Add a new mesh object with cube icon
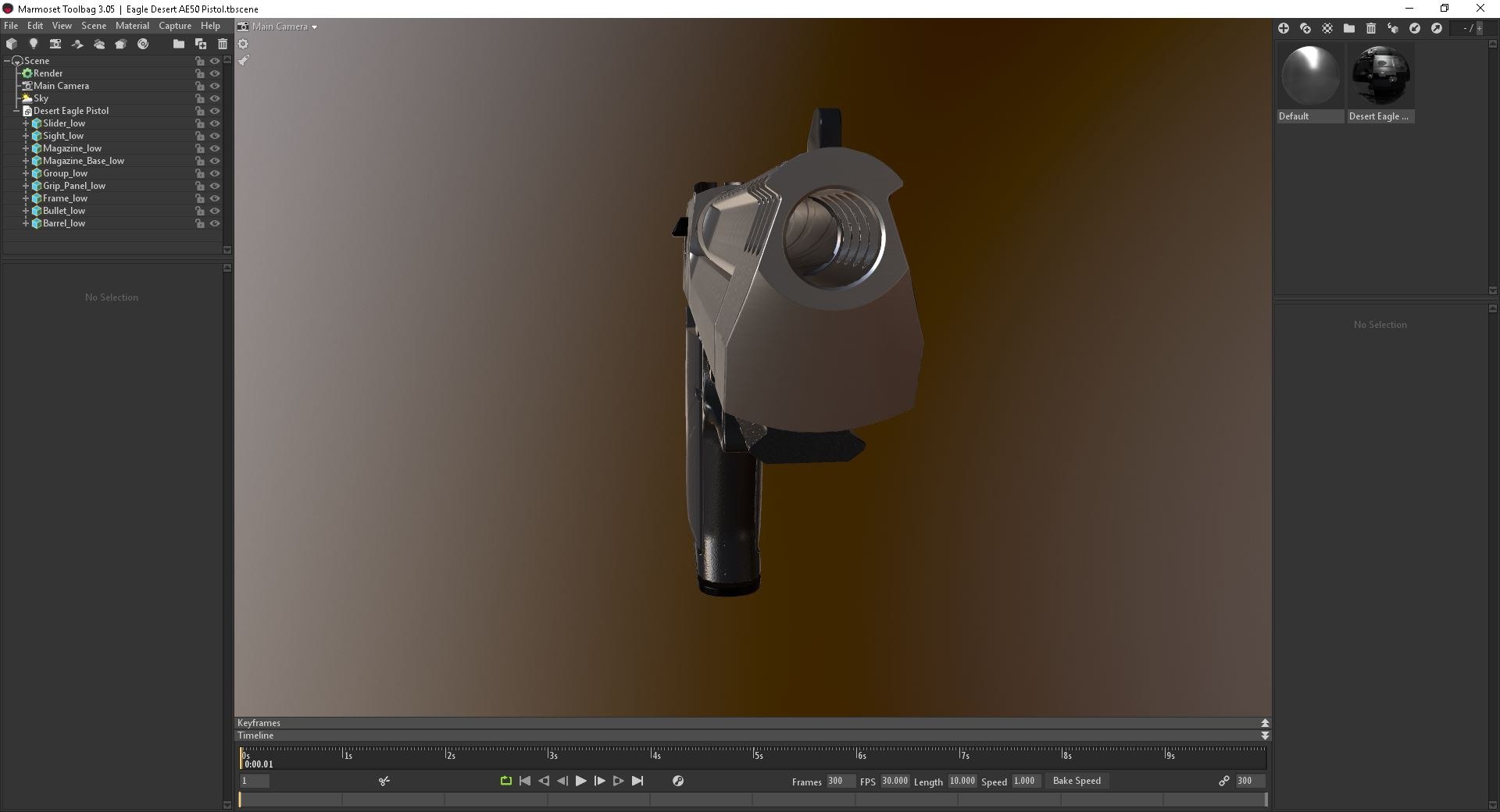Viewport: 1500px width, 812px height. coord(12,44)
